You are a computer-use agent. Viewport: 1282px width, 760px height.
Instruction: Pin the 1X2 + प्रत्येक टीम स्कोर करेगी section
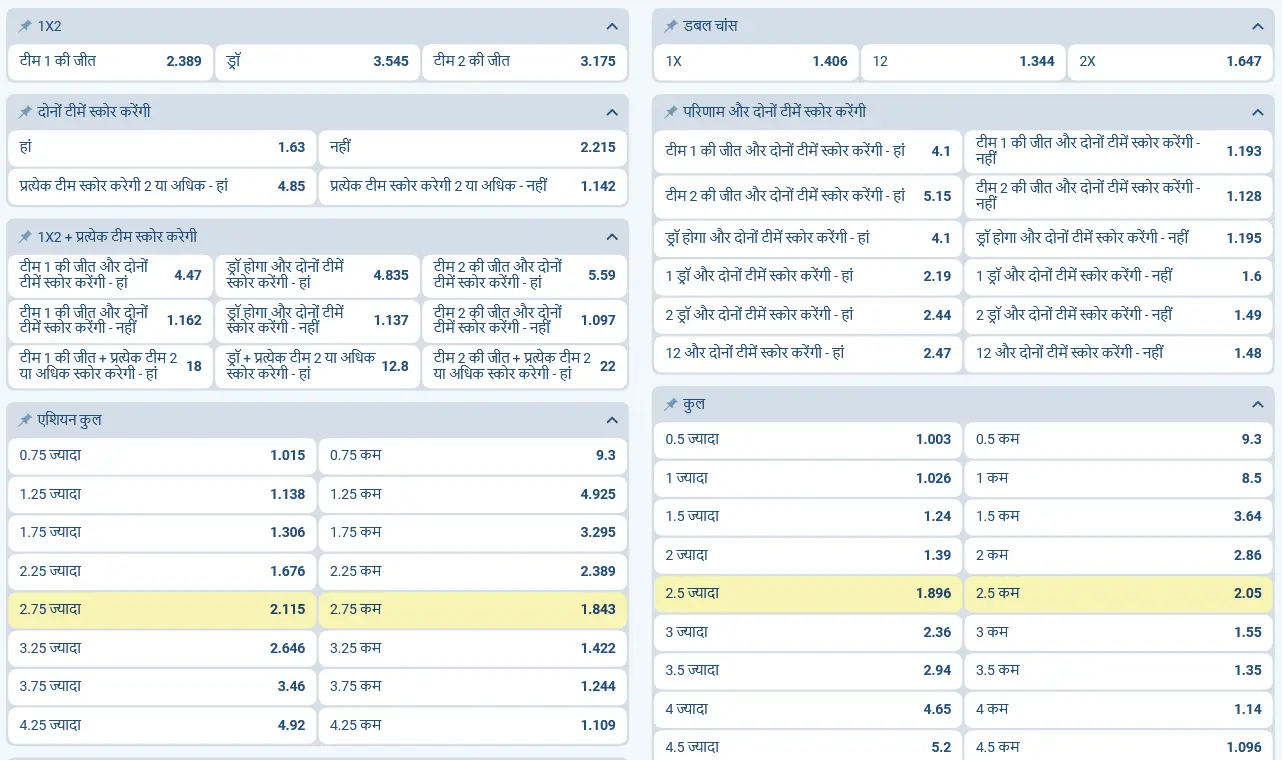[25, 237]
